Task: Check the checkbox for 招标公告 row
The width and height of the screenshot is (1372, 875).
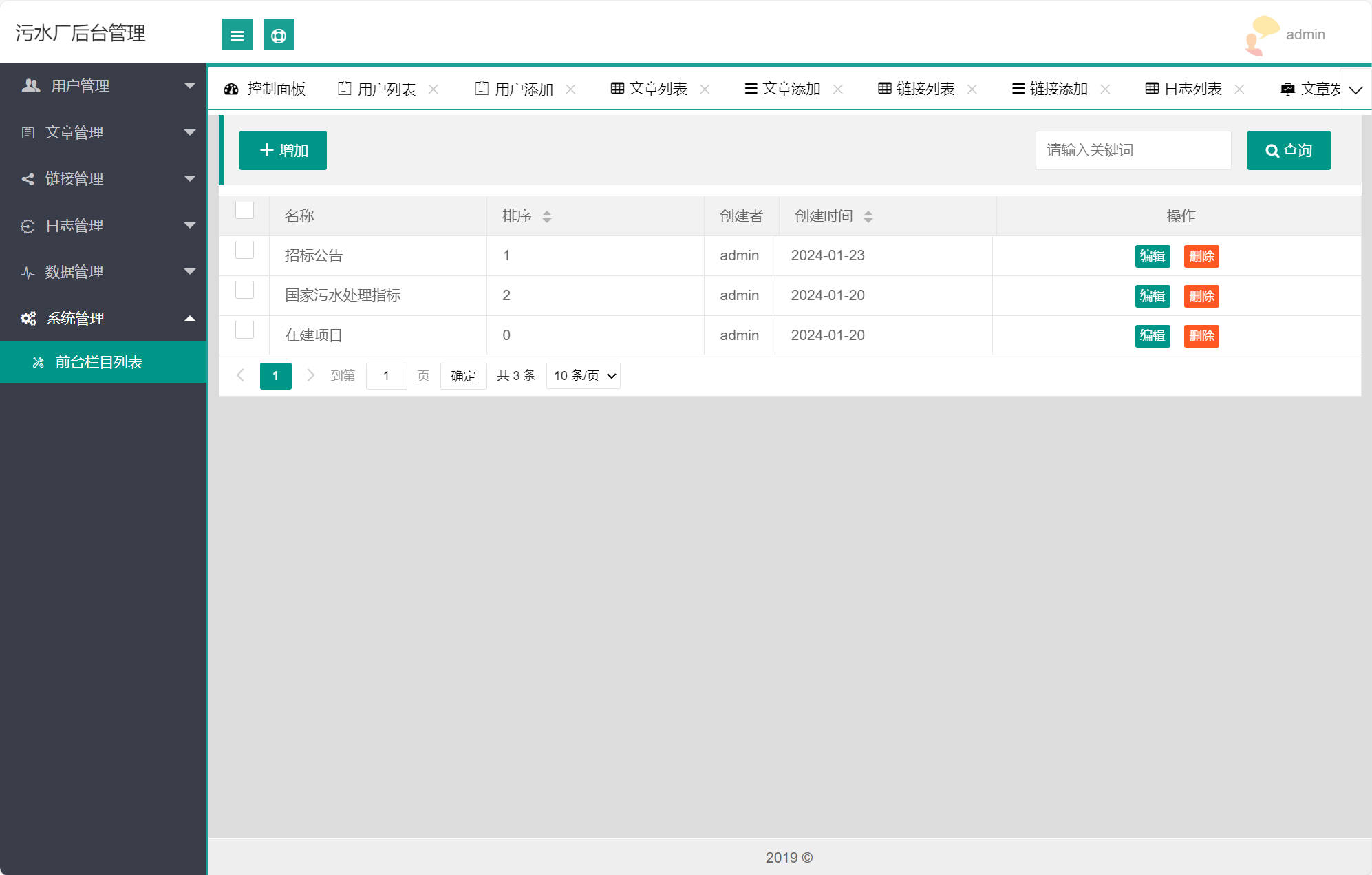Action: coord(244,250)
